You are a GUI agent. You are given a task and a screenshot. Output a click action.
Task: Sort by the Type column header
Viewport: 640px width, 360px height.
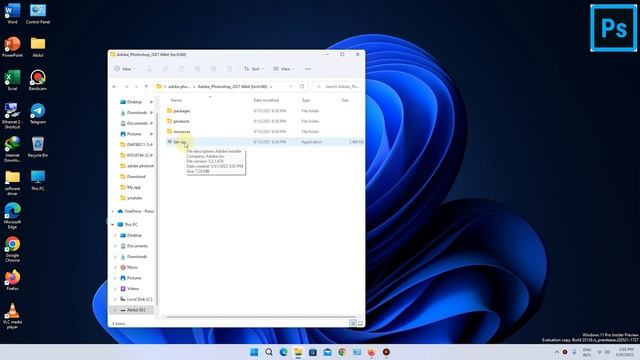[306, 100]
